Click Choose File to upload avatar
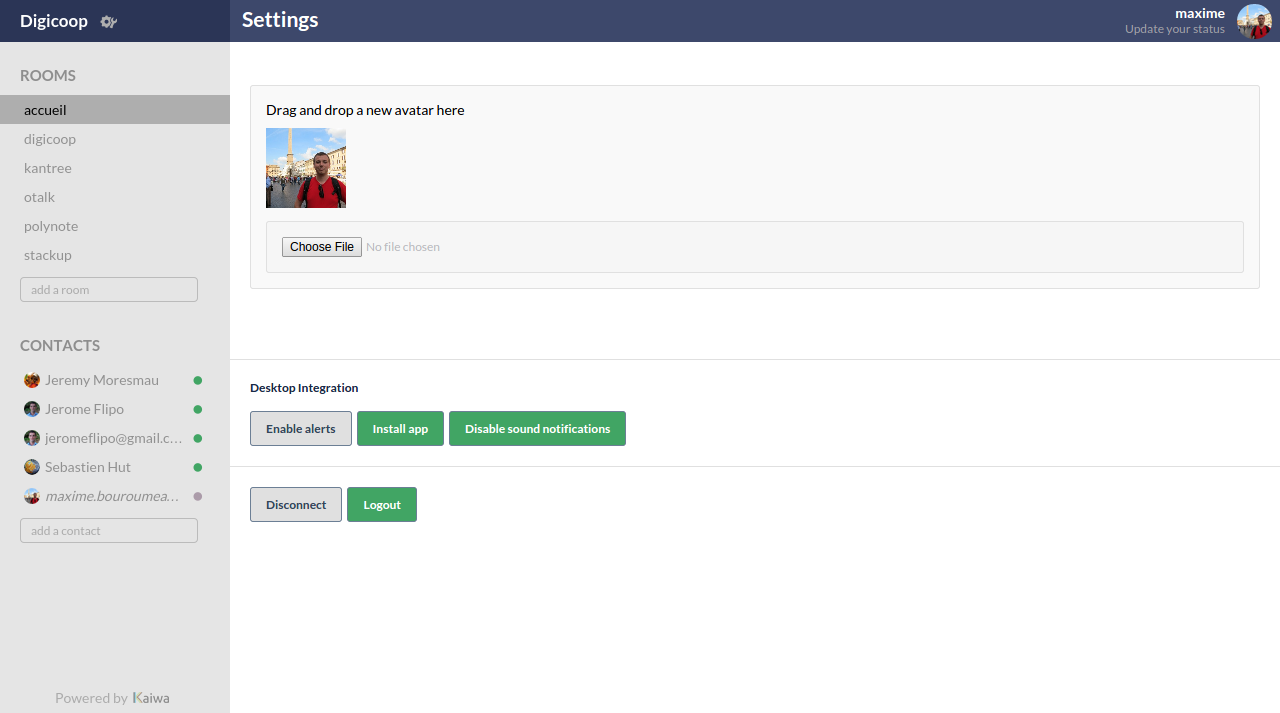The height and width of the screenshot is (713, 1280). 322,247
